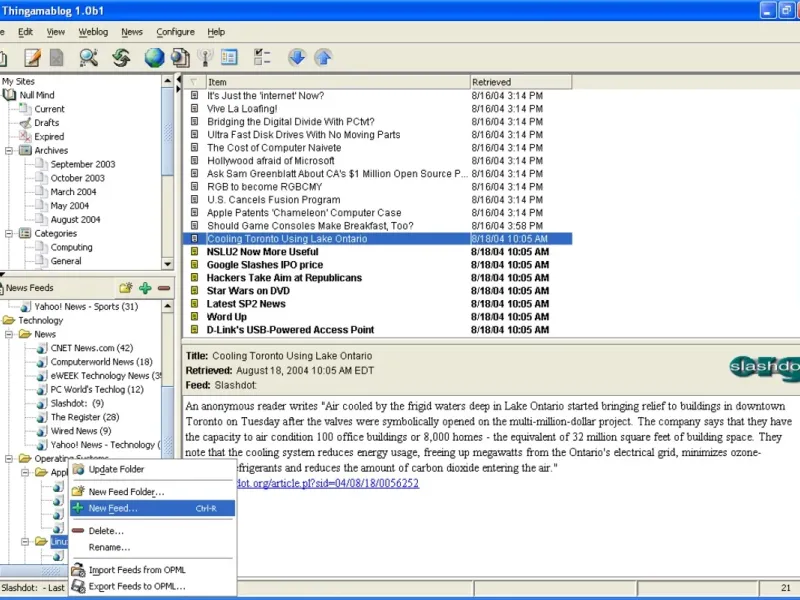The image size is (800, 600).
Task: Choose Delete… in context menu
Action: (x=153, y=531)
